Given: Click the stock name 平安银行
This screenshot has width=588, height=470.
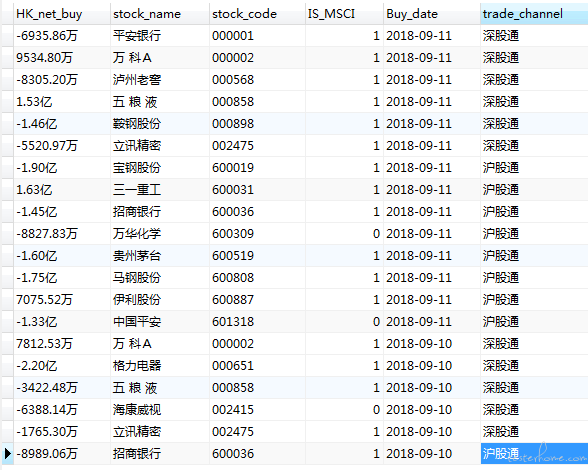Looking at the screenshot, I should (x=137, y=36).
